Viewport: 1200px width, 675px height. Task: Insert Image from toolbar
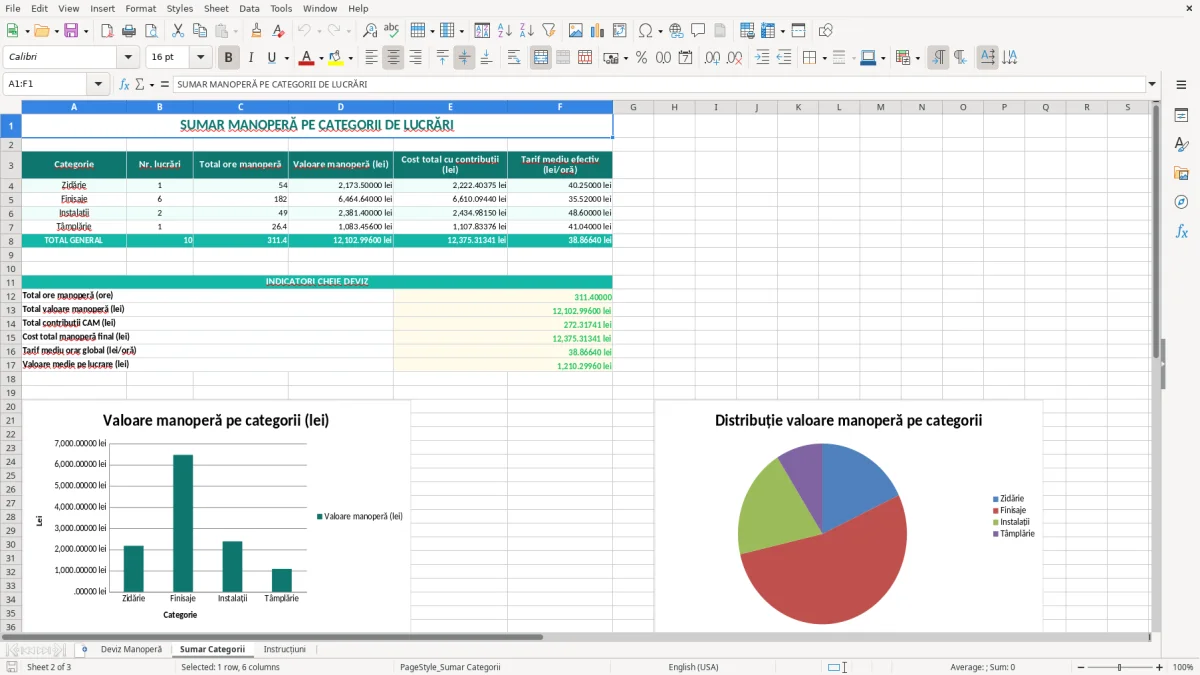point(576,31)
